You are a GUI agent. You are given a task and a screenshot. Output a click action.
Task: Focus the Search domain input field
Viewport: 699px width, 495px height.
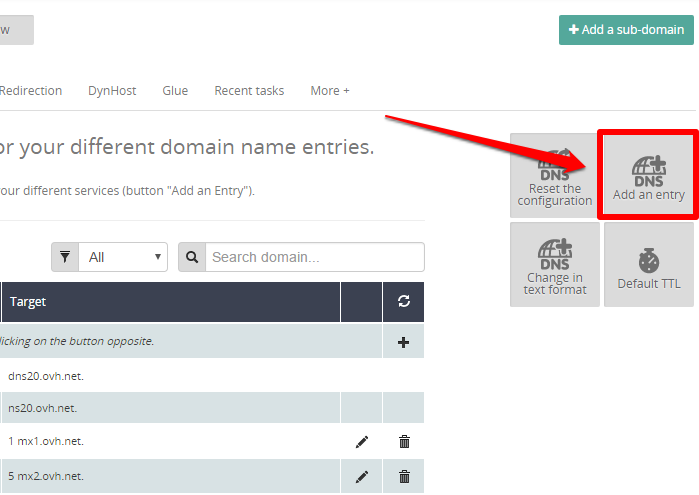click(x=315, y=257)
